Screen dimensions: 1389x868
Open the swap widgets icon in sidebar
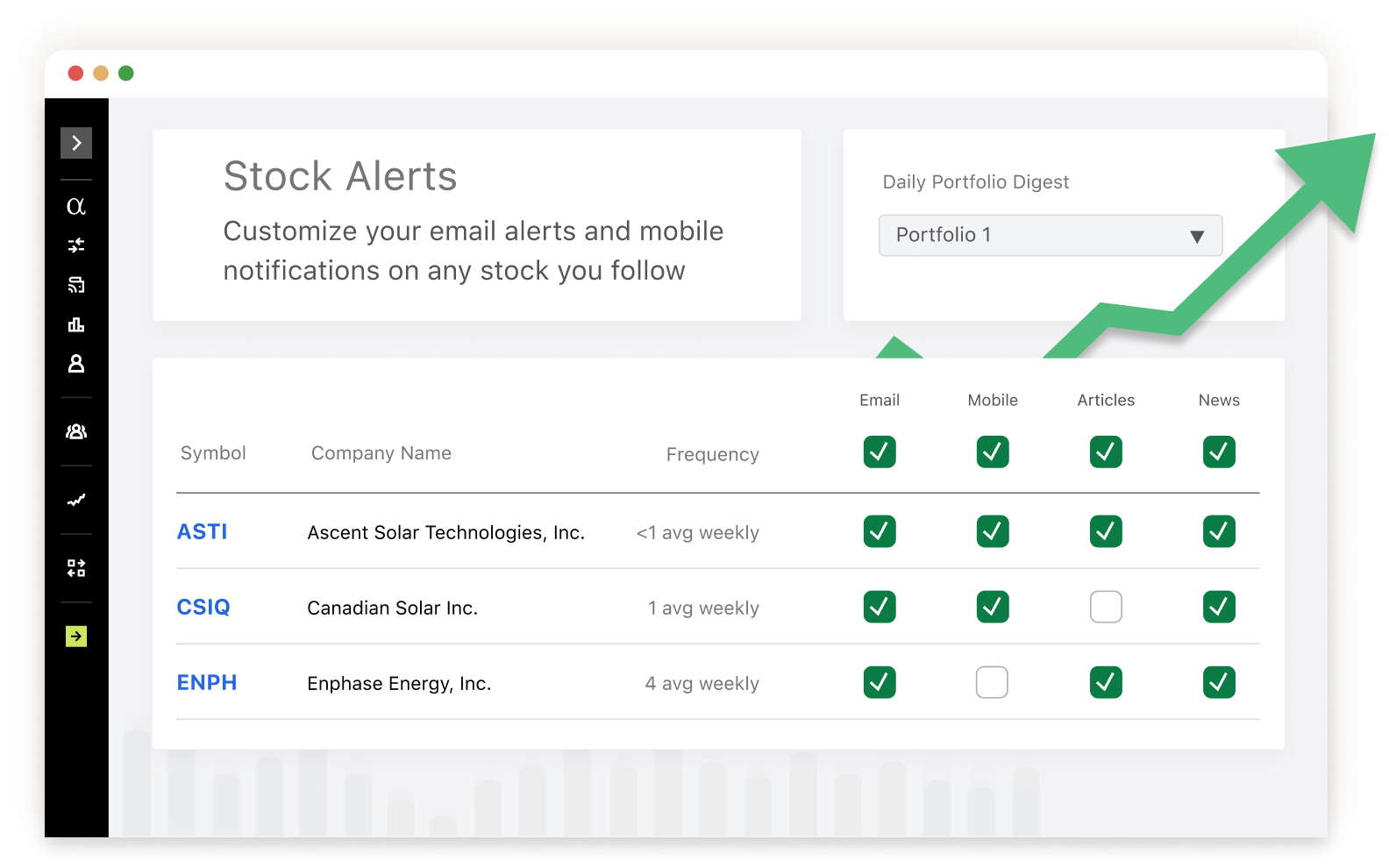point(76,568)
